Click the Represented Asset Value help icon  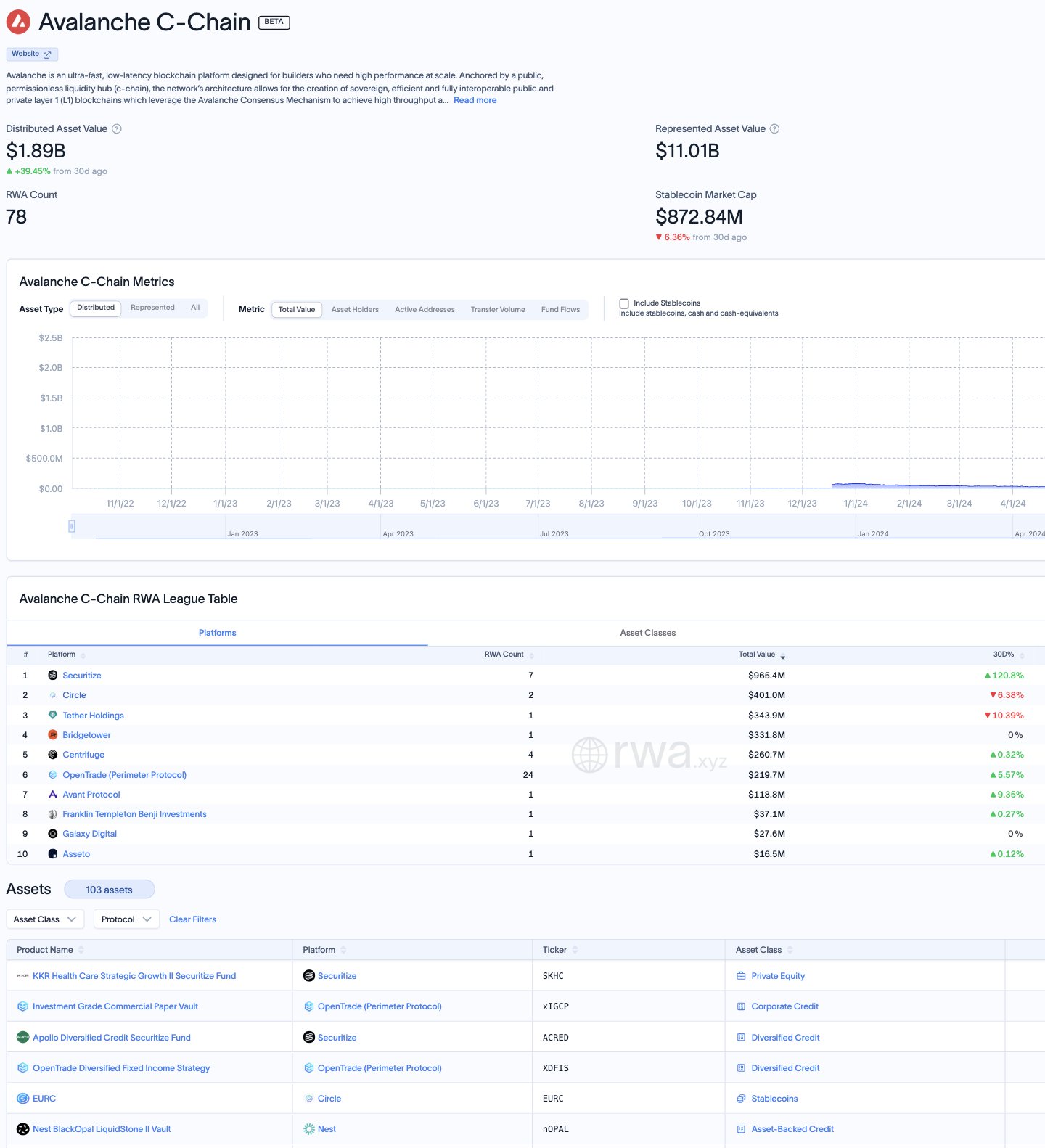[x=774, y=128]
